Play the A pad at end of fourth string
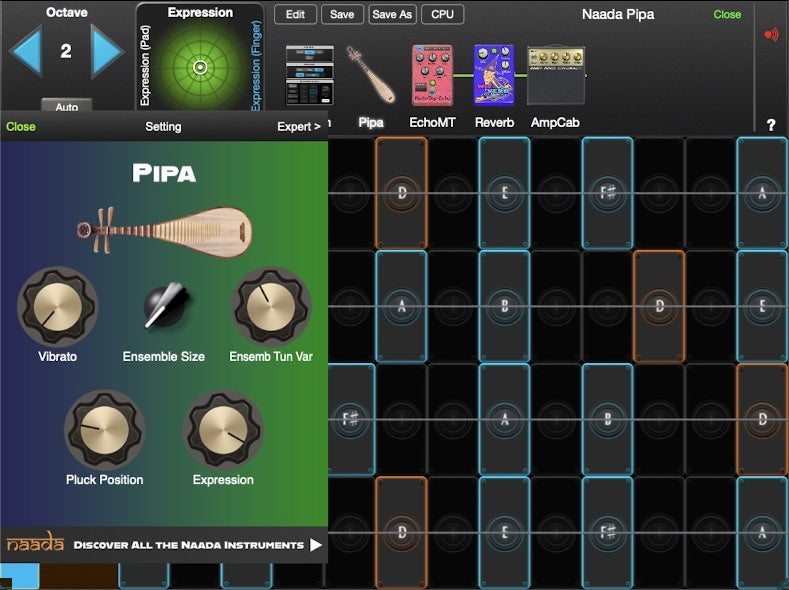The height and width of the screenshot is (590, 789). click(762, 532)
